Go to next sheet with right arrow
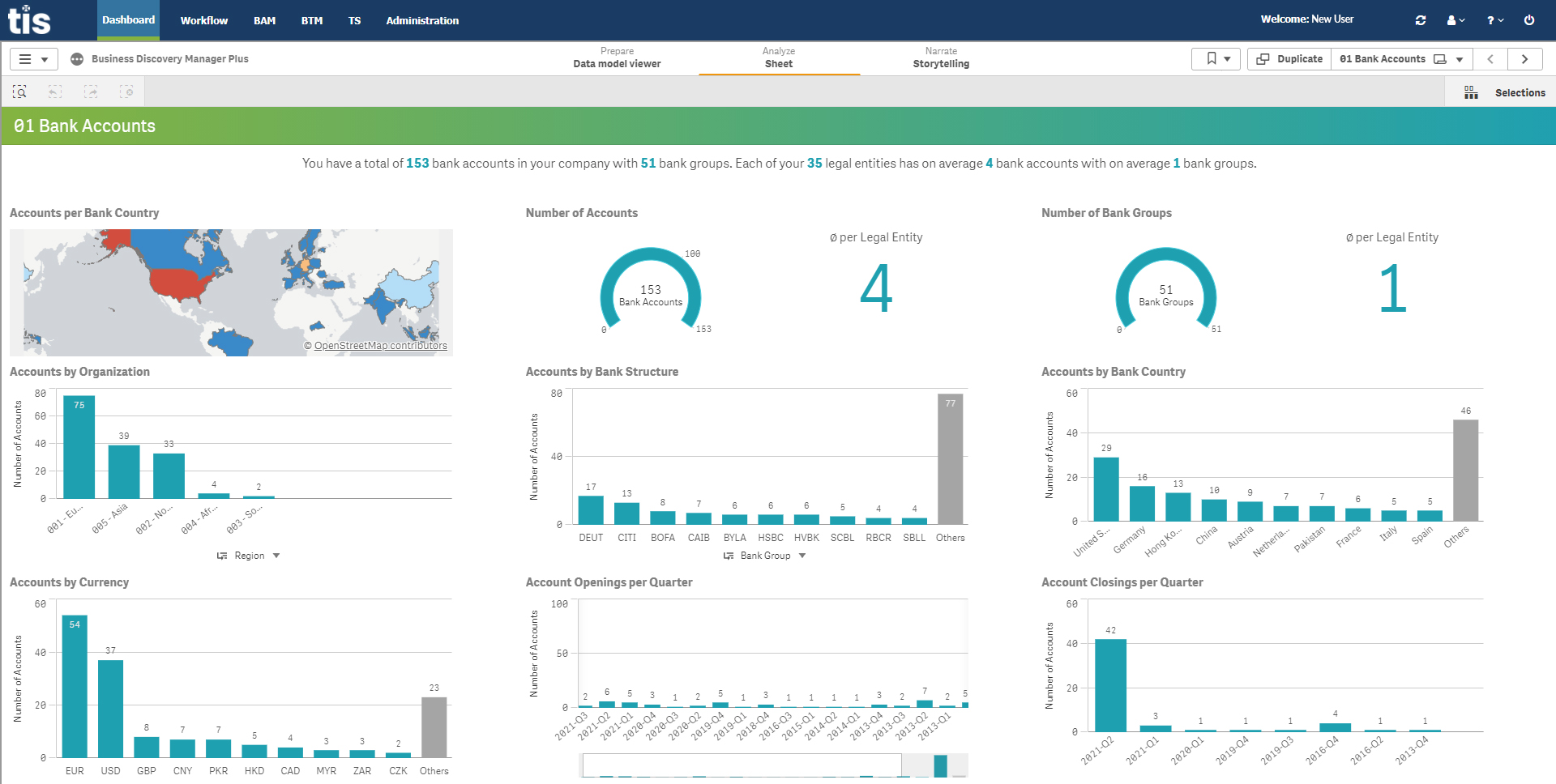The image size is (1556, 784). [1526, 58]
